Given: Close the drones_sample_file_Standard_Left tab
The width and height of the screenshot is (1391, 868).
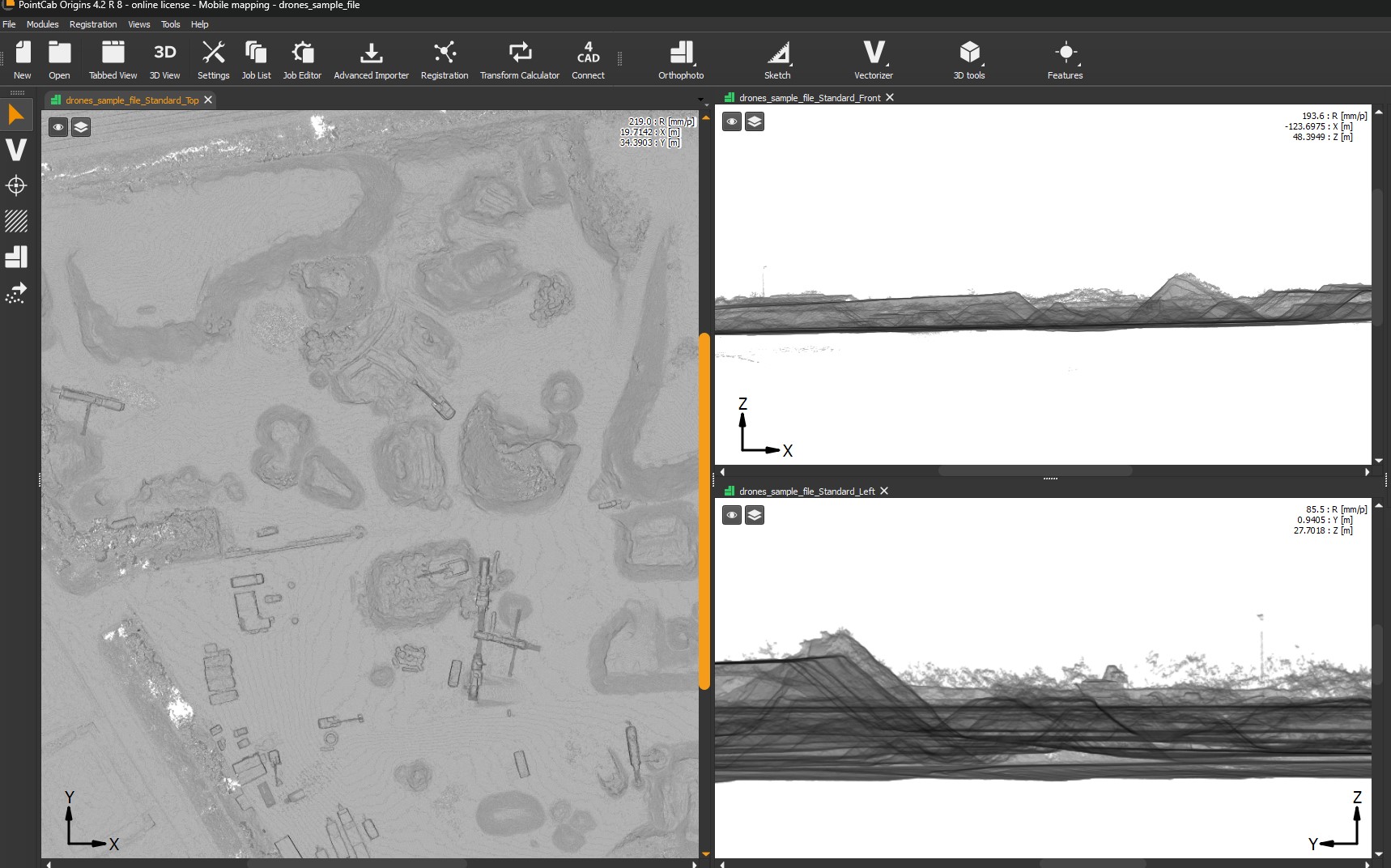Looking at the screenshot, I should (x=884, y=491).
